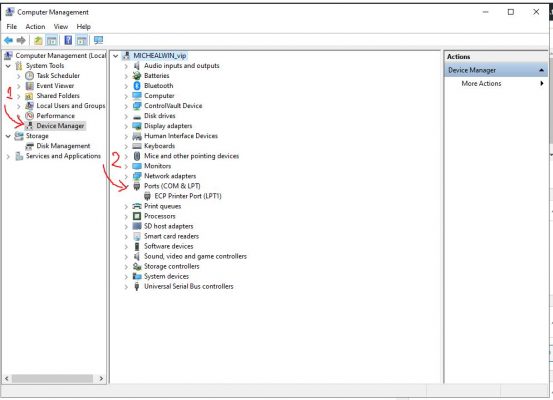553x400 pixels.
Task: Click the Forward arrow toolbar icon
Action: coord(21,41)
